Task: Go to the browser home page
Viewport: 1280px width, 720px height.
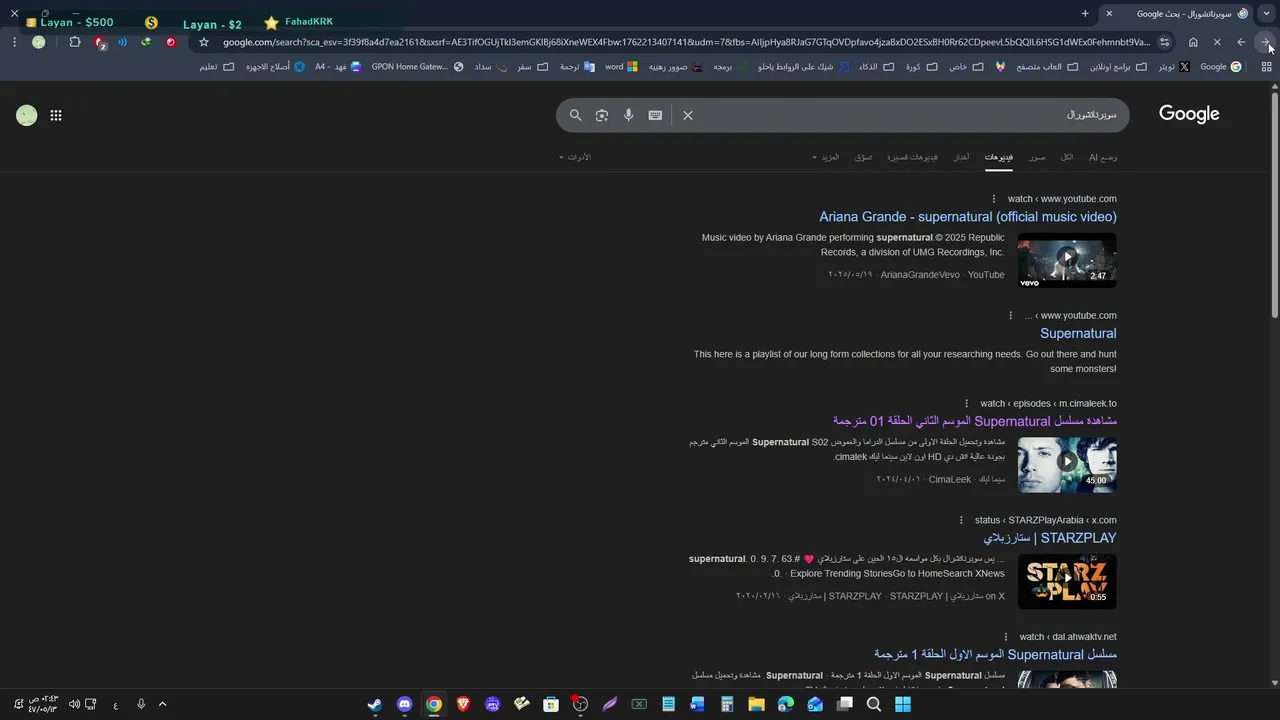Action: pyautogui.click(x=1193, y=42)
